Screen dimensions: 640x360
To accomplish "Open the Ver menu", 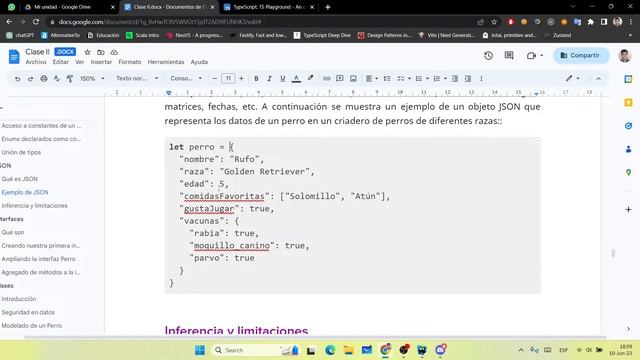I will [x=80, y=62].
